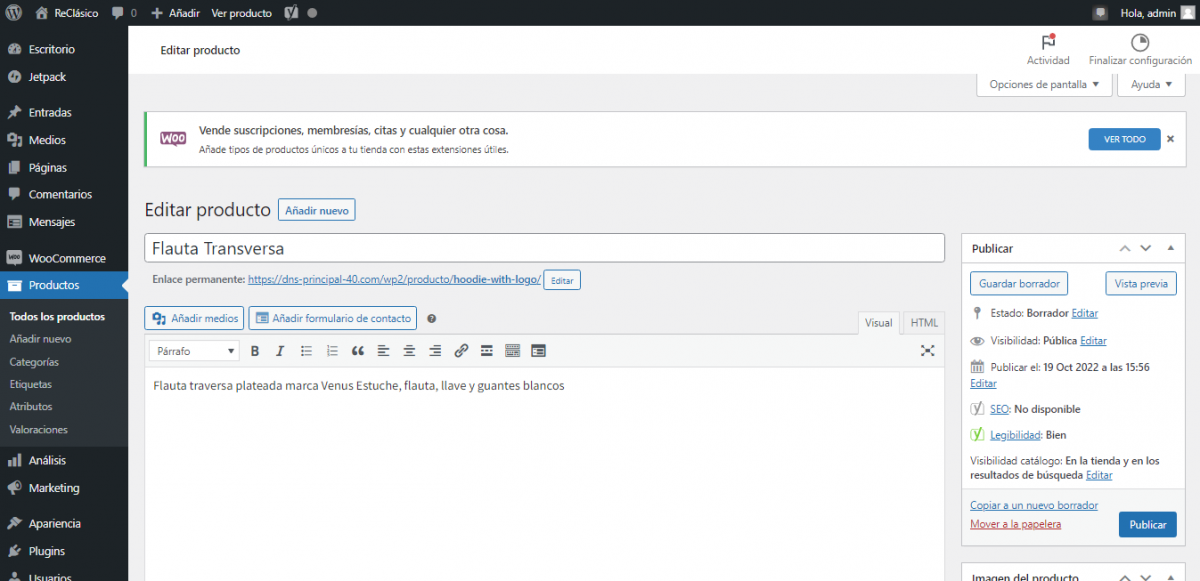Click Mover a la papelera link
This screenshot has width=1200, height=581.
(1015, 524)
